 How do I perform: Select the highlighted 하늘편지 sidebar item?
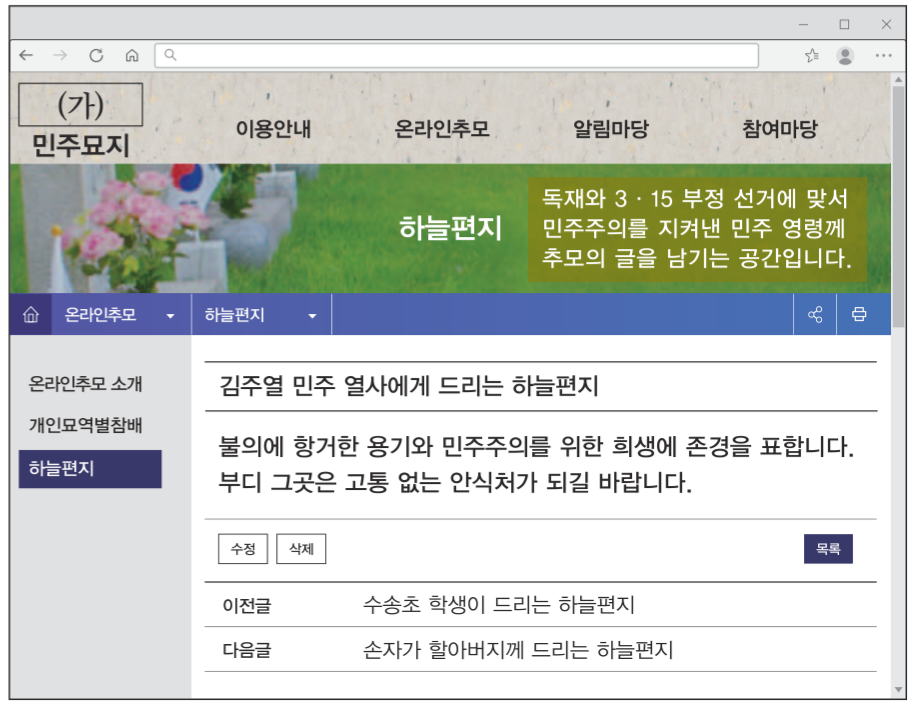90,469
